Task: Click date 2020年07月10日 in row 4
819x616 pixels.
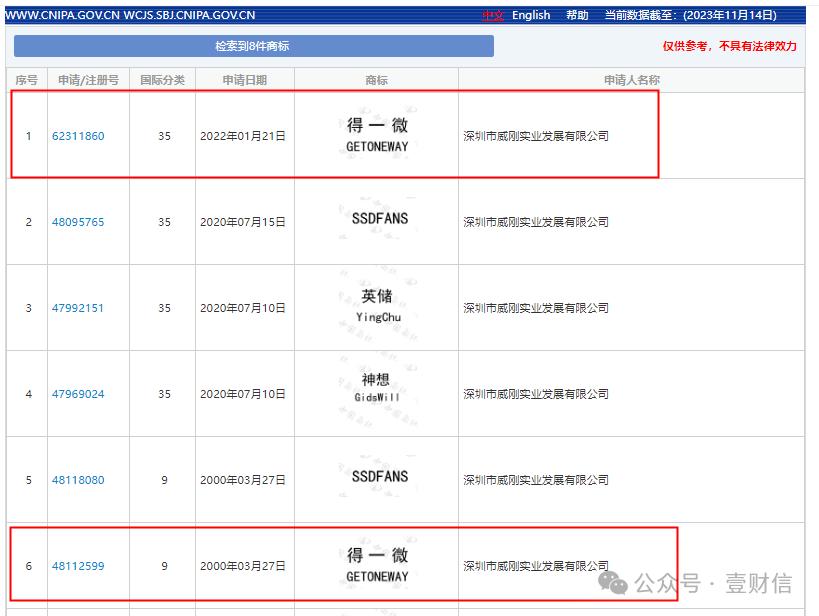Action: [243, 394]
